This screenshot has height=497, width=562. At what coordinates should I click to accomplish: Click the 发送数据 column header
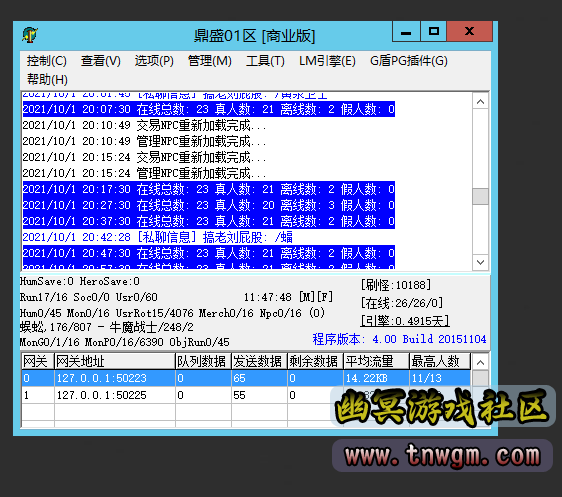[x=259, y=362]
